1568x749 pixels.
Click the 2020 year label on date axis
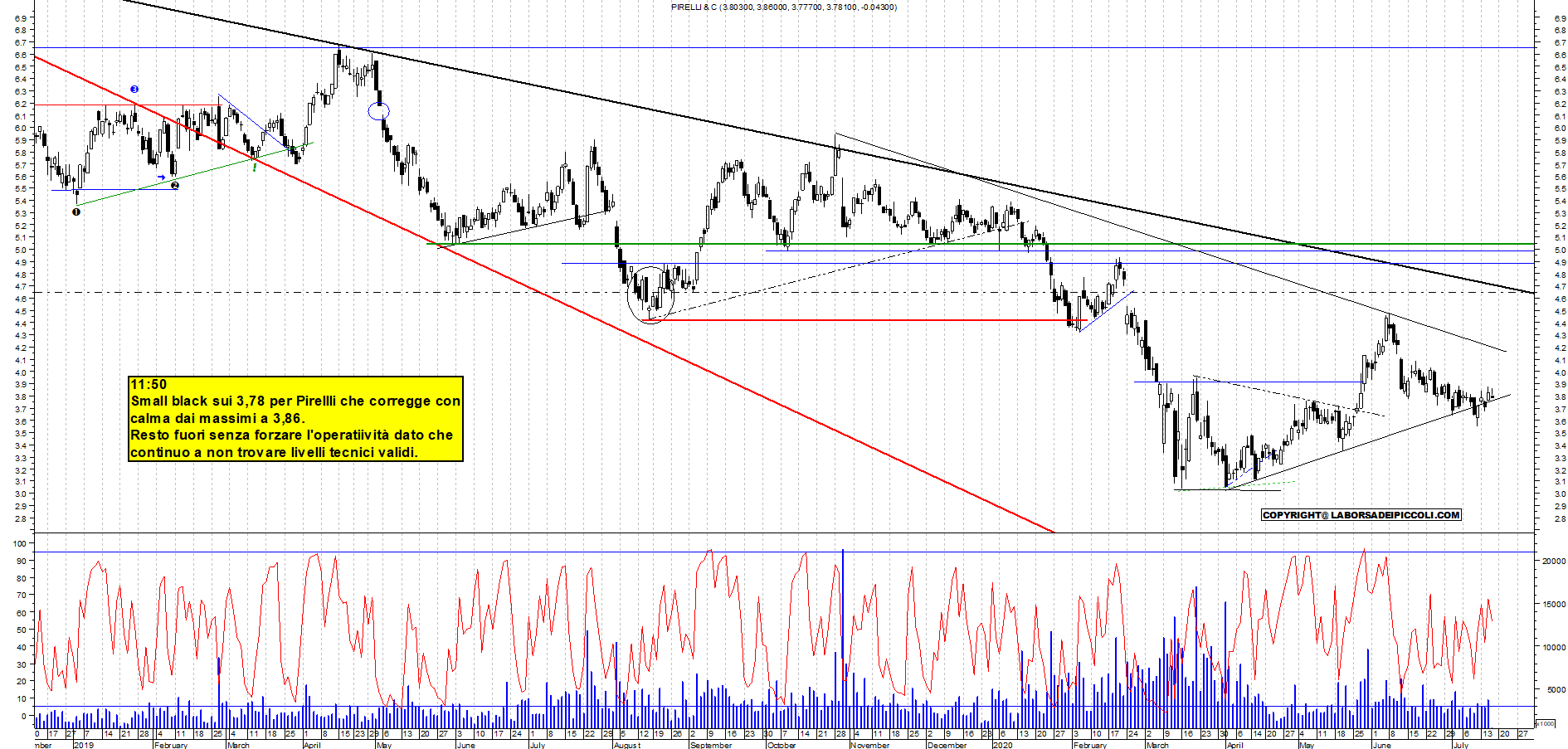coord(1003,745)
